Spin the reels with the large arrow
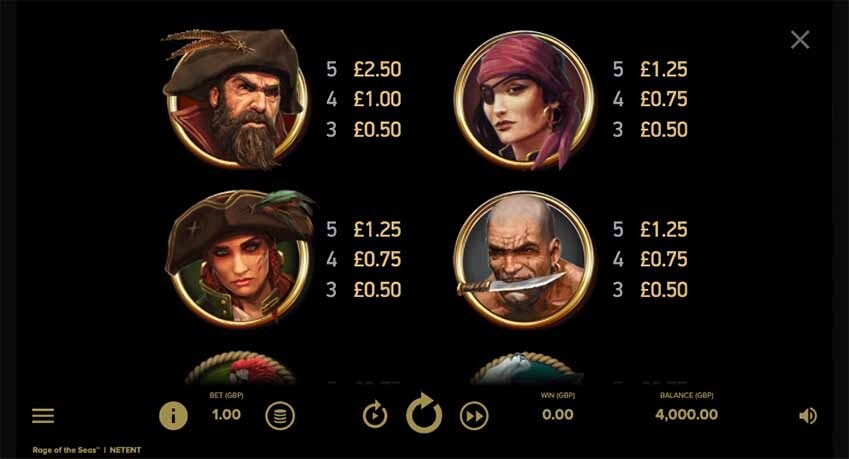 [x=424, y=414]
